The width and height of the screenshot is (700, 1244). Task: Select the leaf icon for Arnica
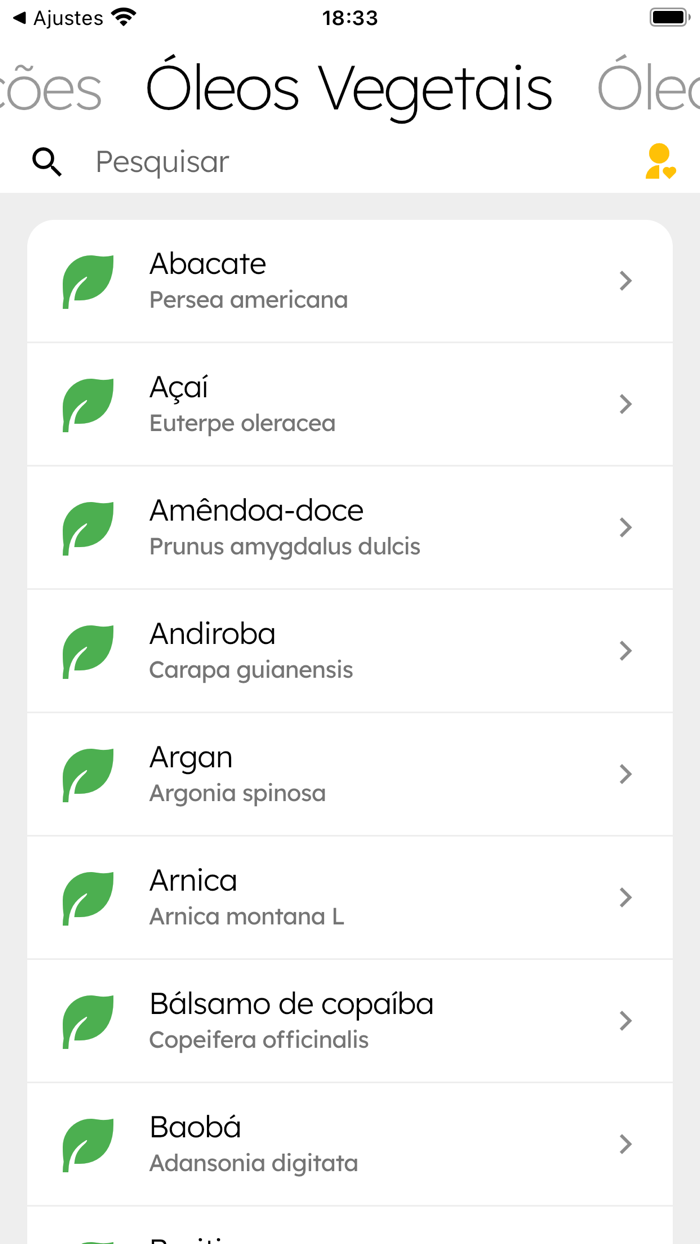point(88,898)
